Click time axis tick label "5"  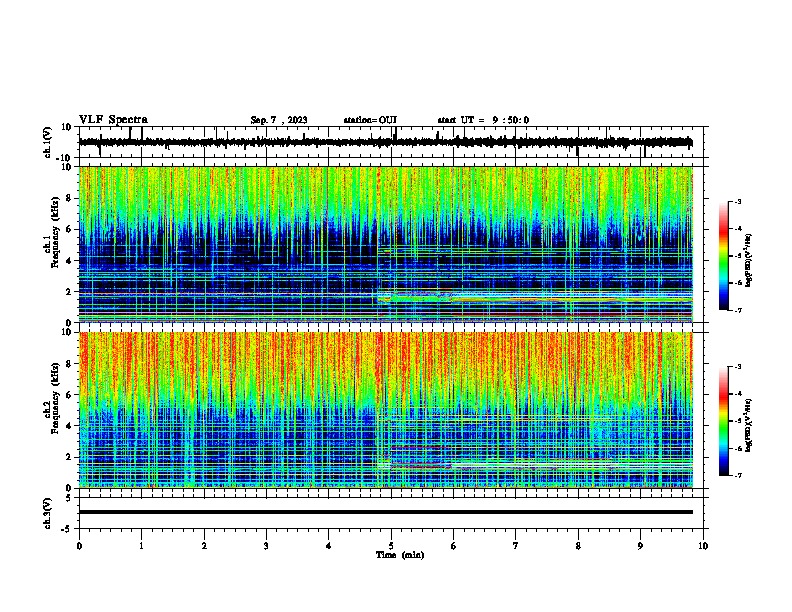(391, 546)
